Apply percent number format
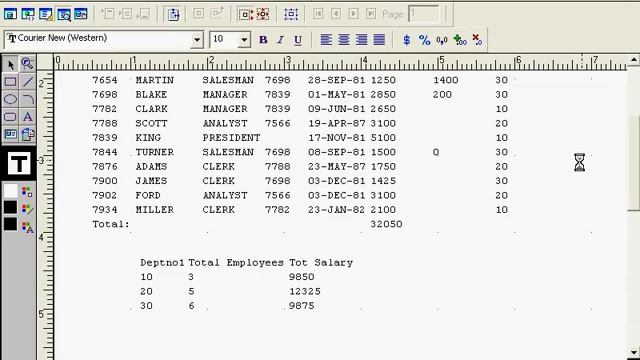 click(424, 40)
